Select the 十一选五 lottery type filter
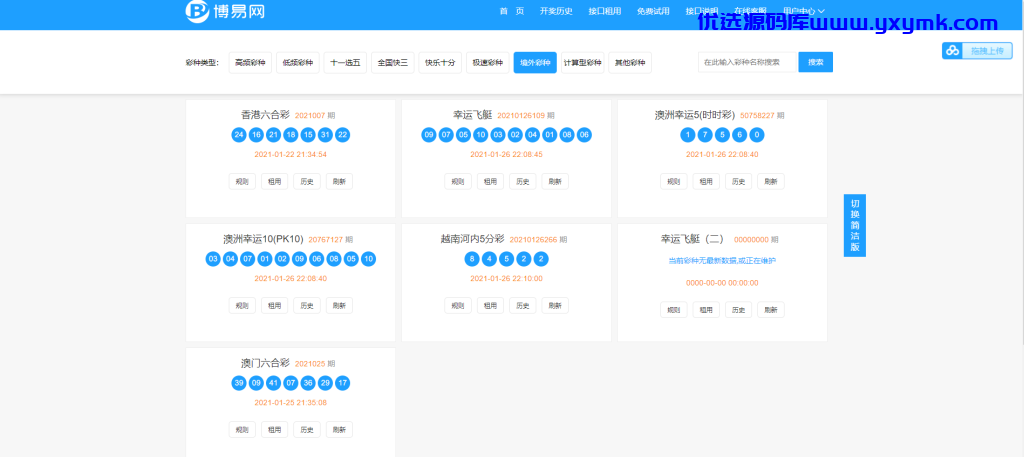 [x=345, y=63]
